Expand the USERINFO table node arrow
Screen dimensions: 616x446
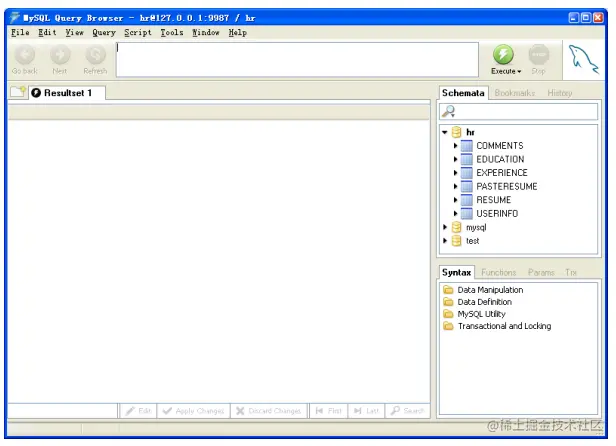pyautogui.click(x=455, y=213)
